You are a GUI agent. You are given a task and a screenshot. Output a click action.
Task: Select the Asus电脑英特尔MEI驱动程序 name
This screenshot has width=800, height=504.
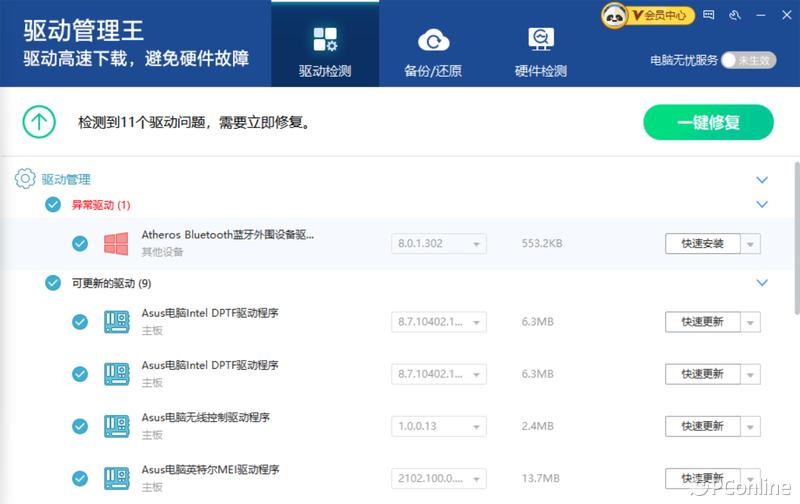coord(210,469)
